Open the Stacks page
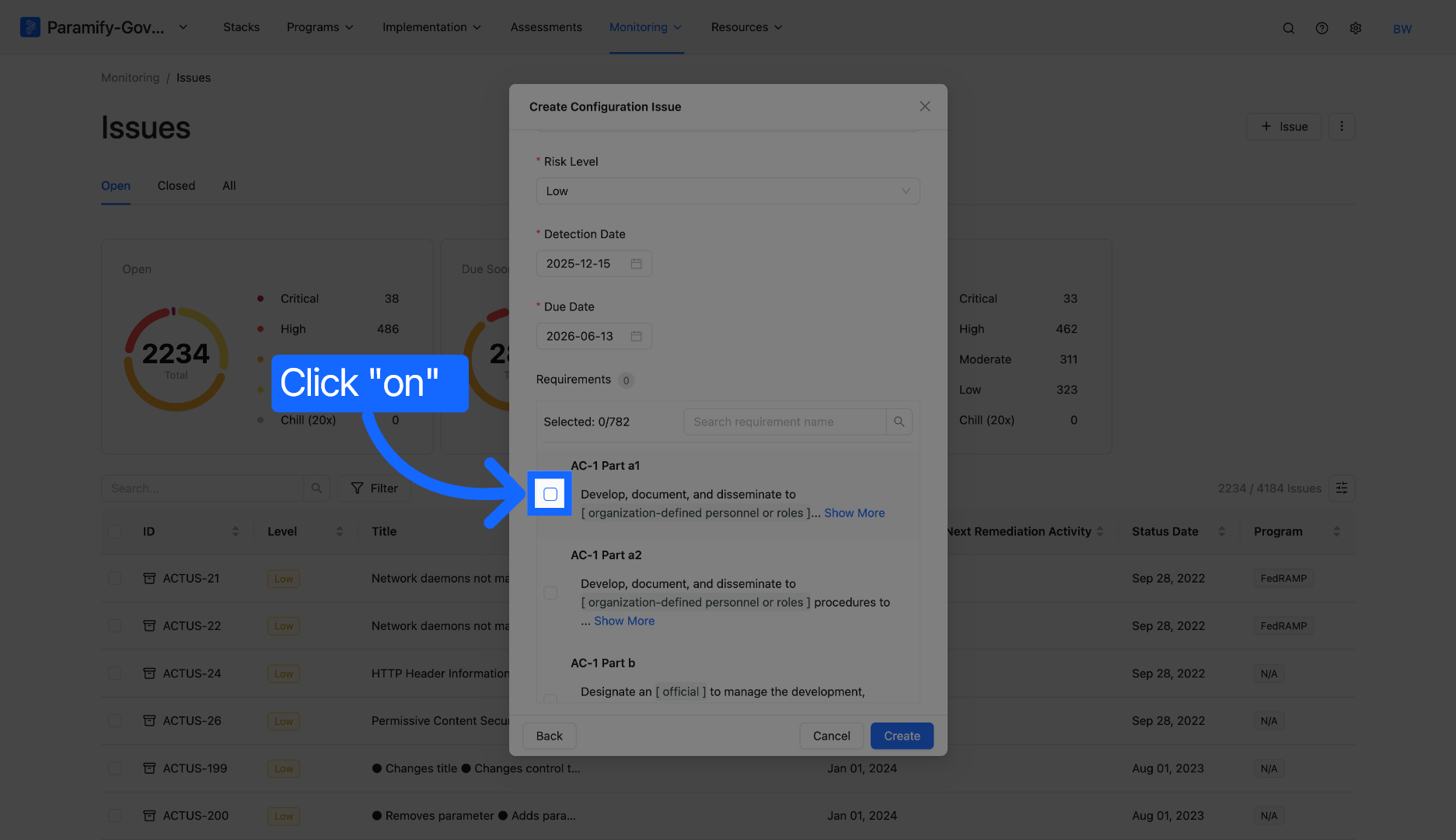 click(x=241, y=27)
